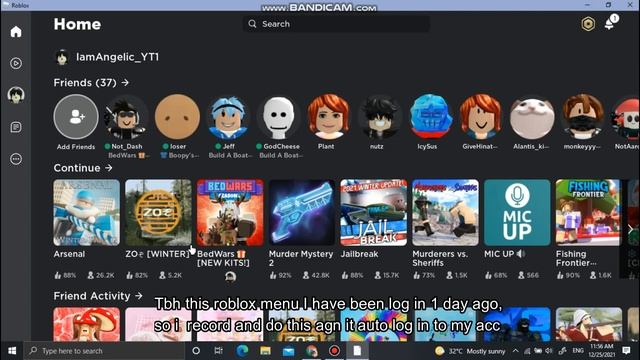
Task: Open Cortana circle icon on taskbar
Action: [196, 351]
